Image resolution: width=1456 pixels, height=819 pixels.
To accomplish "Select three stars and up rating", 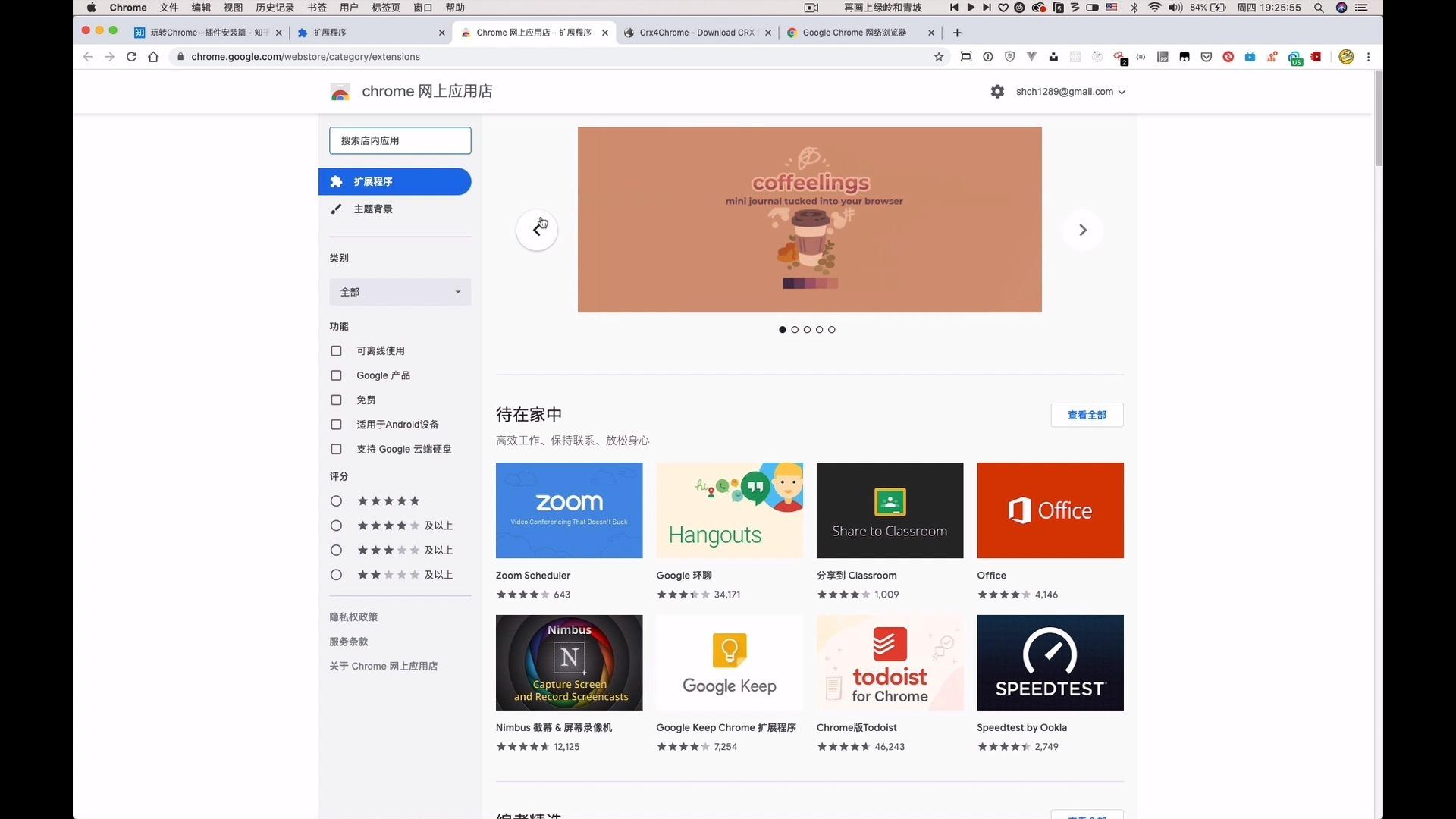I will 336,551.
